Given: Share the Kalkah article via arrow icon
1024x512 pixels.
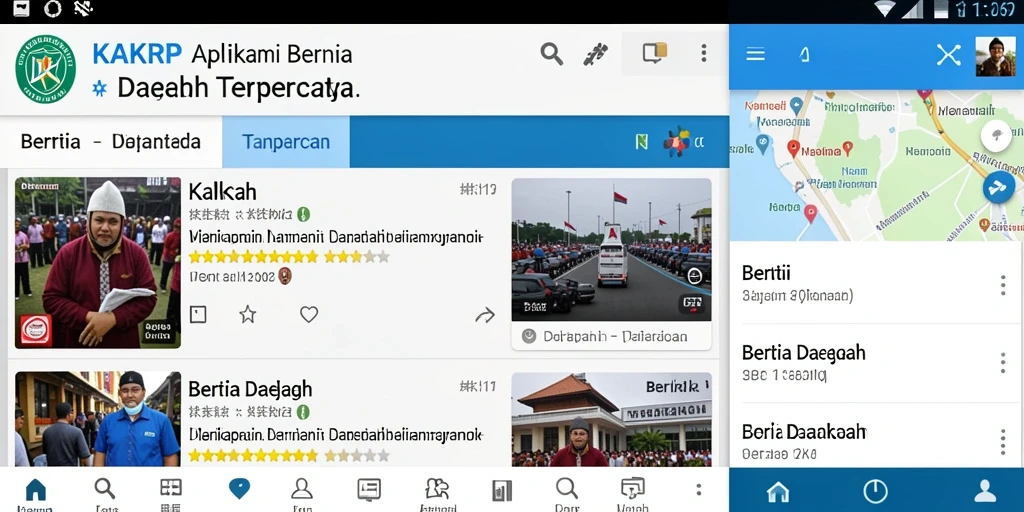Looking at the screenshot, I should (485, 316).
